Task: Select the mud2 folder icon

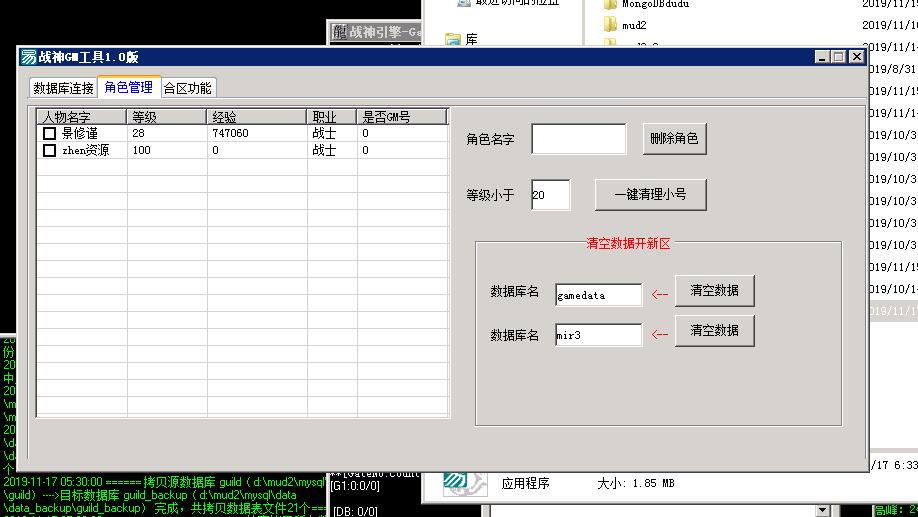Action: [x=610, y=22]
